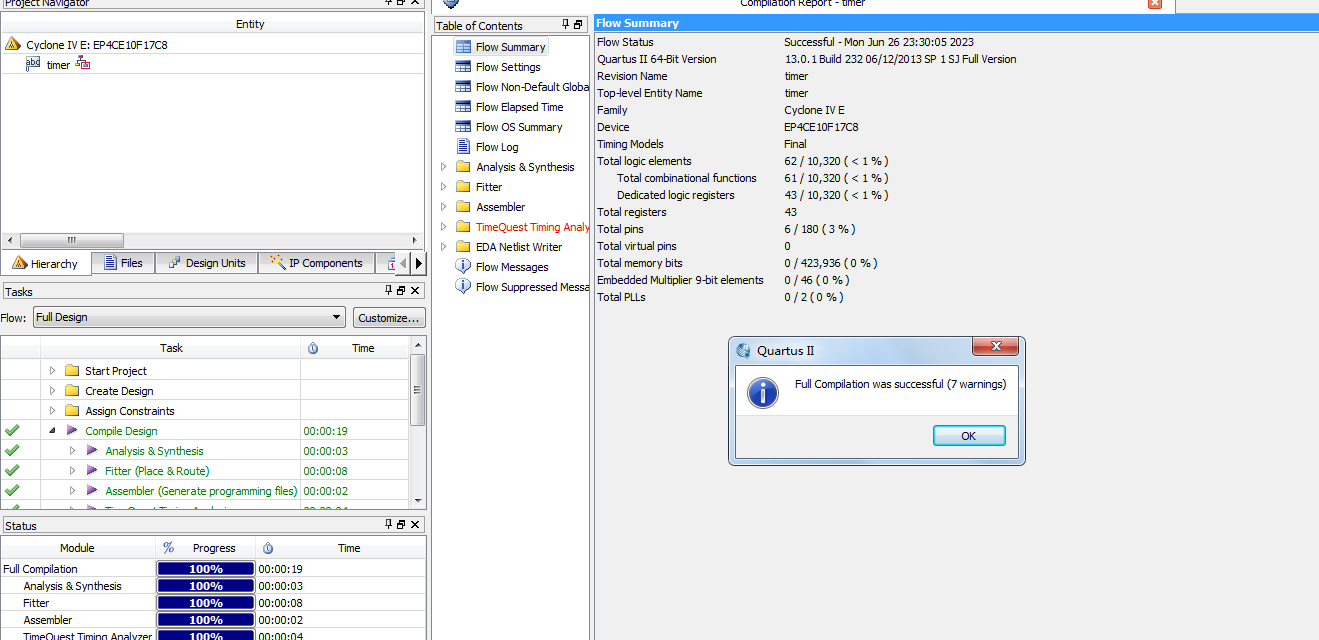The image size is (1319, 640).
Task: Close the Quartus II message dialog
Action: (x=996, y=347)
